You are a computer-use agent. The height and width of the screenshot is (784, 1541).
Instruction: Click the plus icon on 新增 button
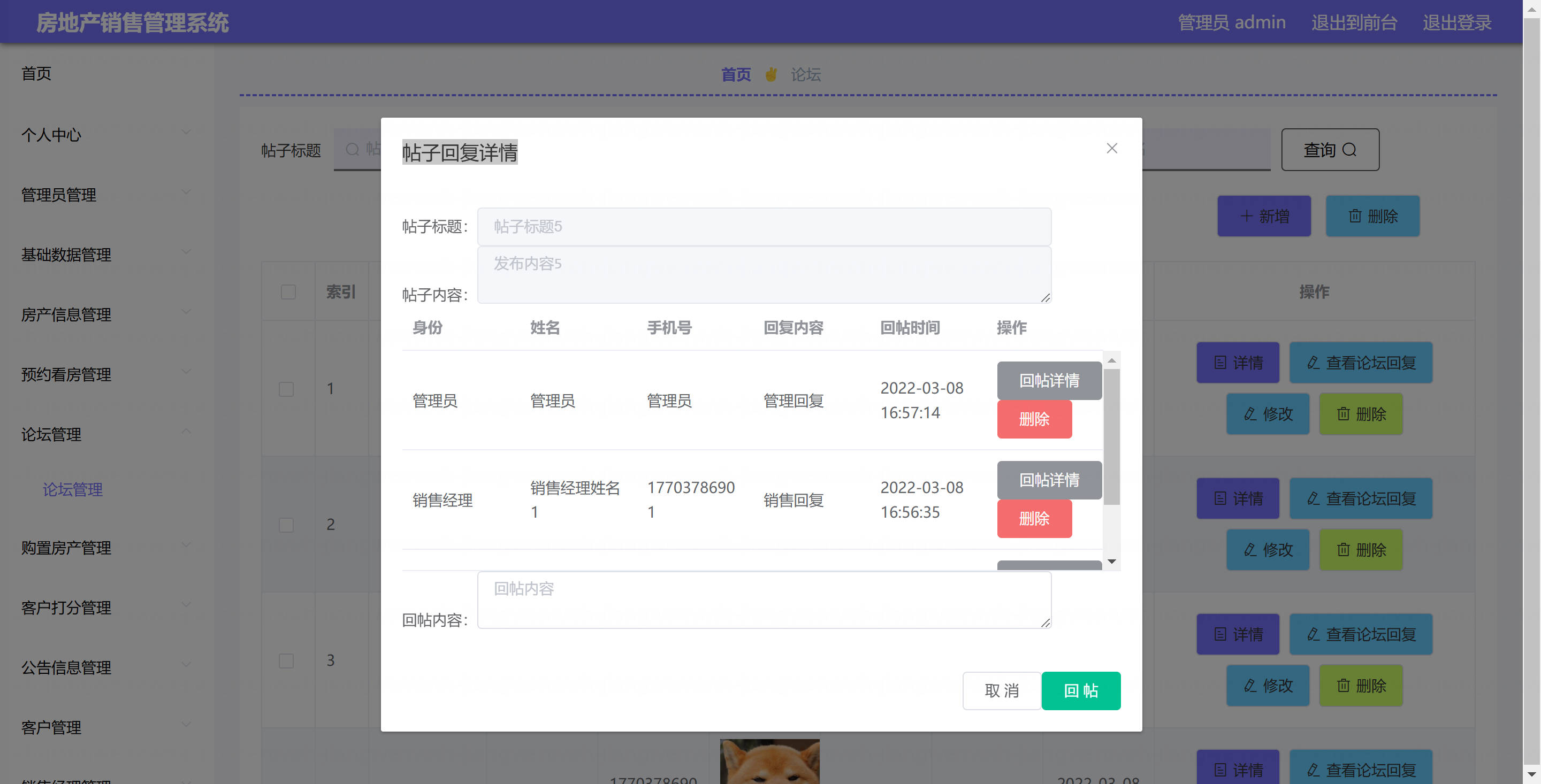click(x=1247, y=216)
